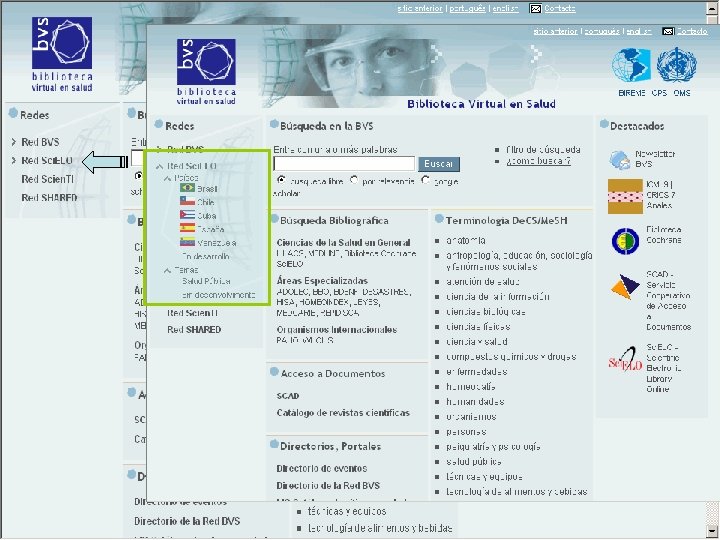Open Red SHARED in background window
Viewport: 720px width, 540px height.
tap(49, 197)
